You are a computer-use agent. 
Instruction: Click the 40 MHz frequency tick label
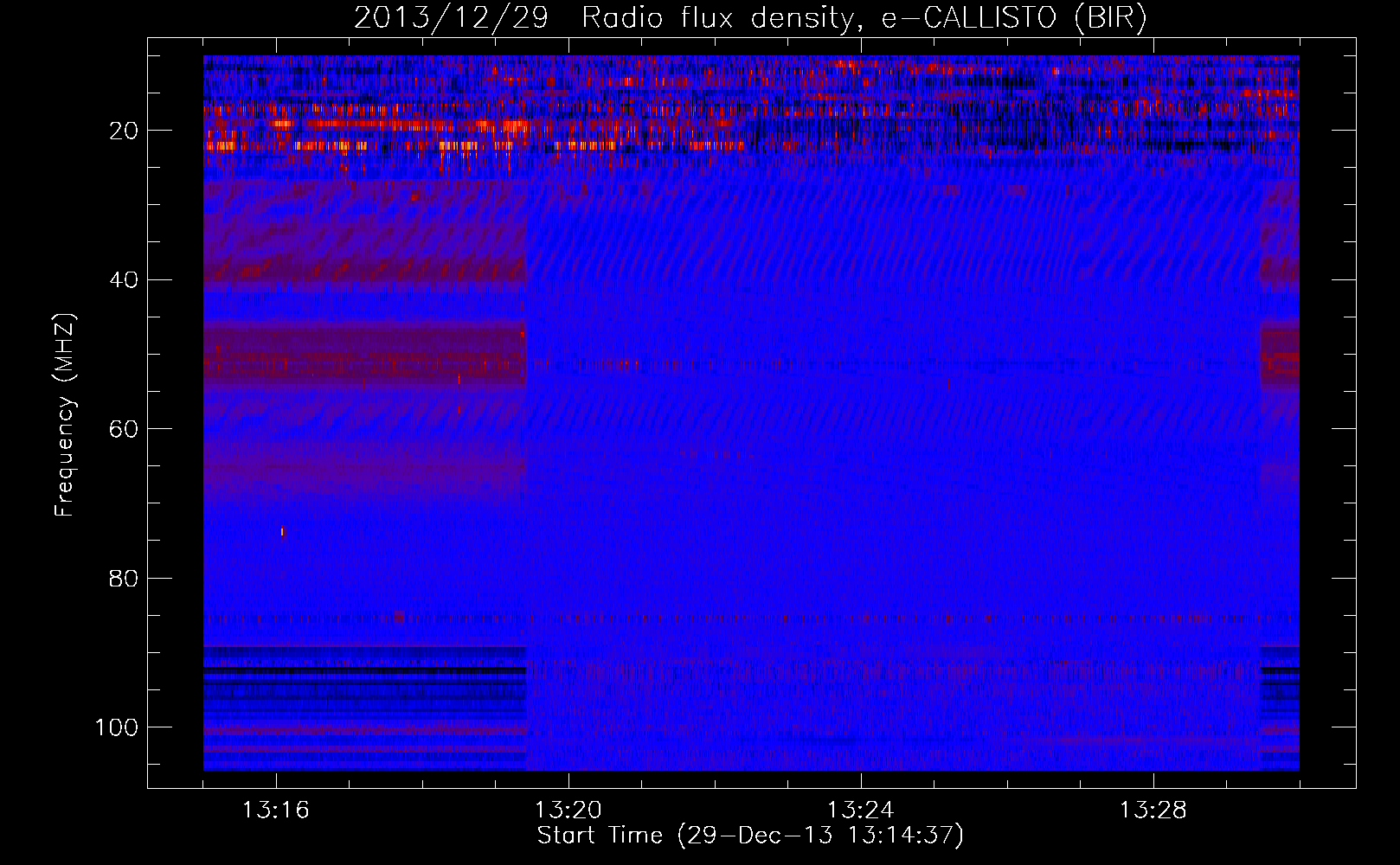tap(123, 280)
